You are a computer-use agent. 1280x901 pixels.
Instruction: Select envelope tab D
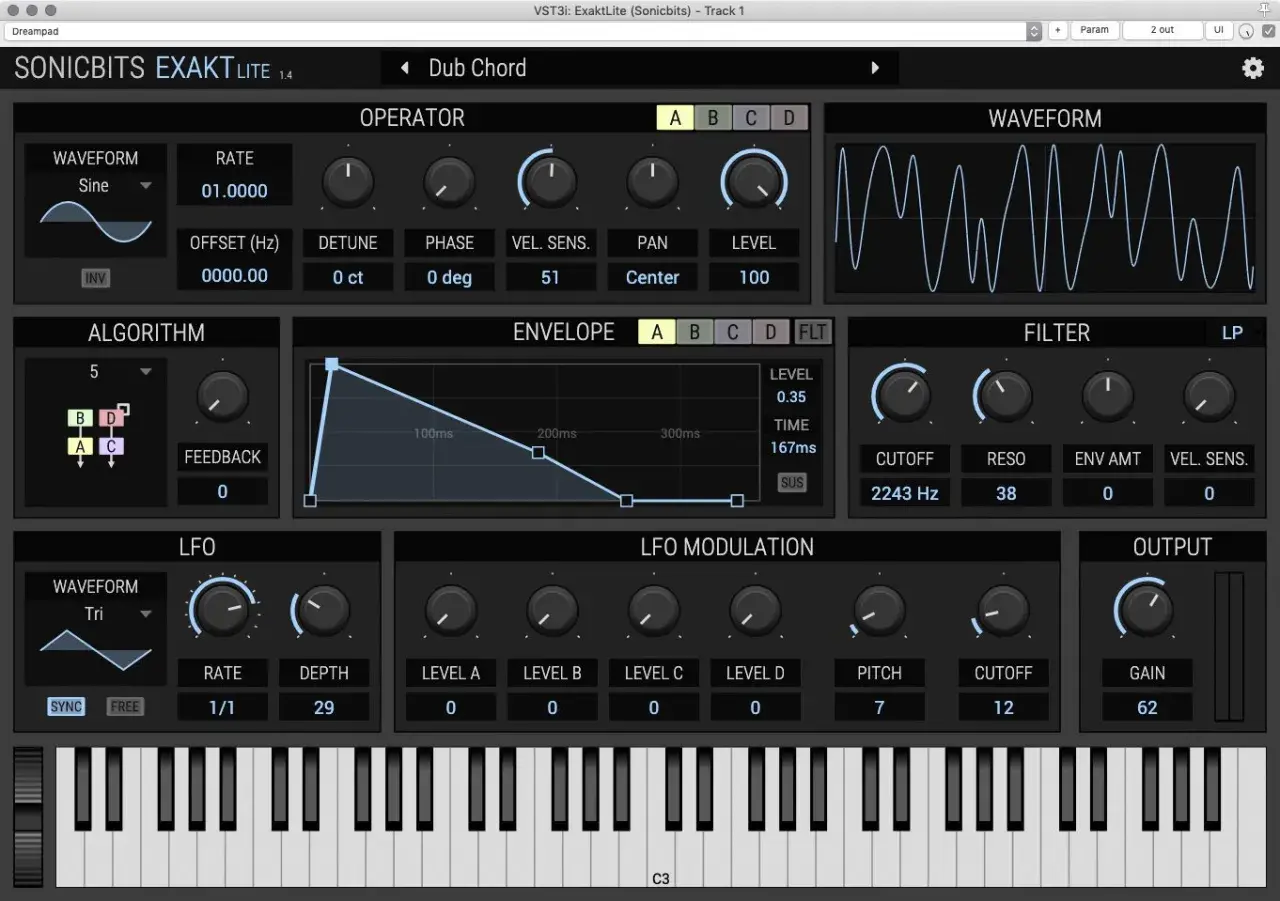coord(771,332)
